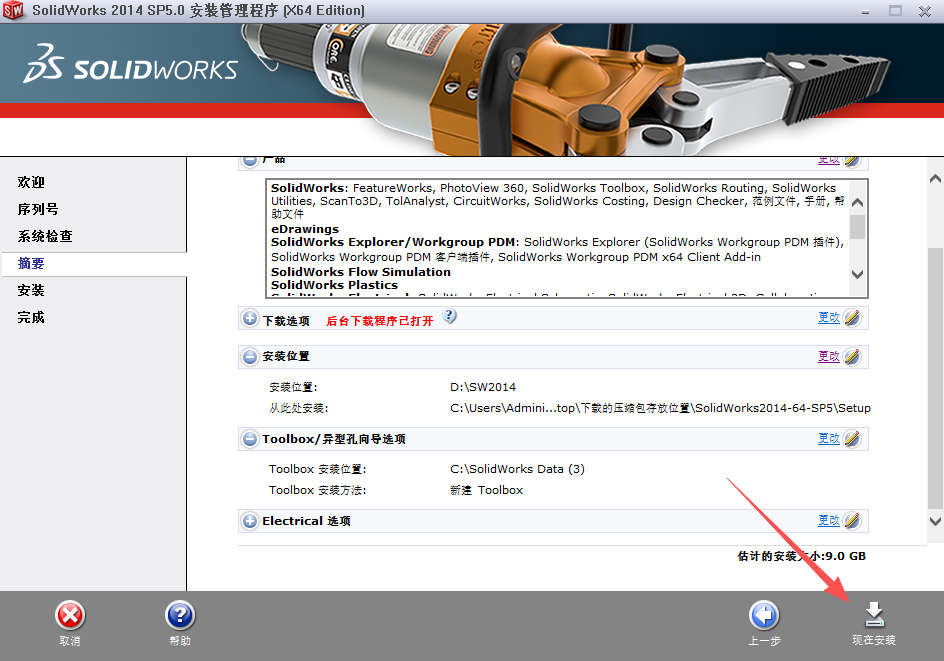Click the question mark beside 下载选项

coord(450,317)
